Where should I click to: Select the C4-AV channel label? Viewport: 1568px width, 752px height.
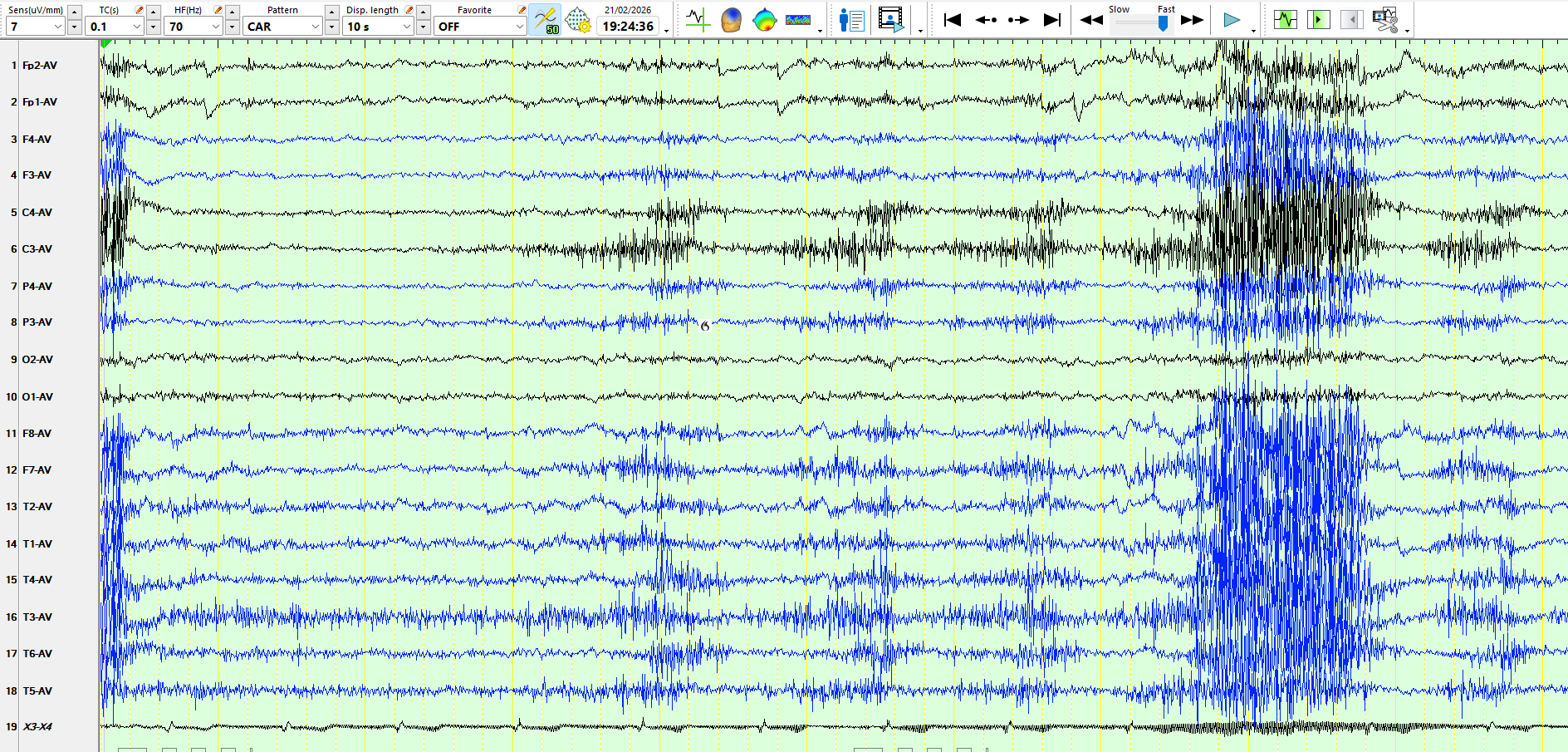click(37, 212)
